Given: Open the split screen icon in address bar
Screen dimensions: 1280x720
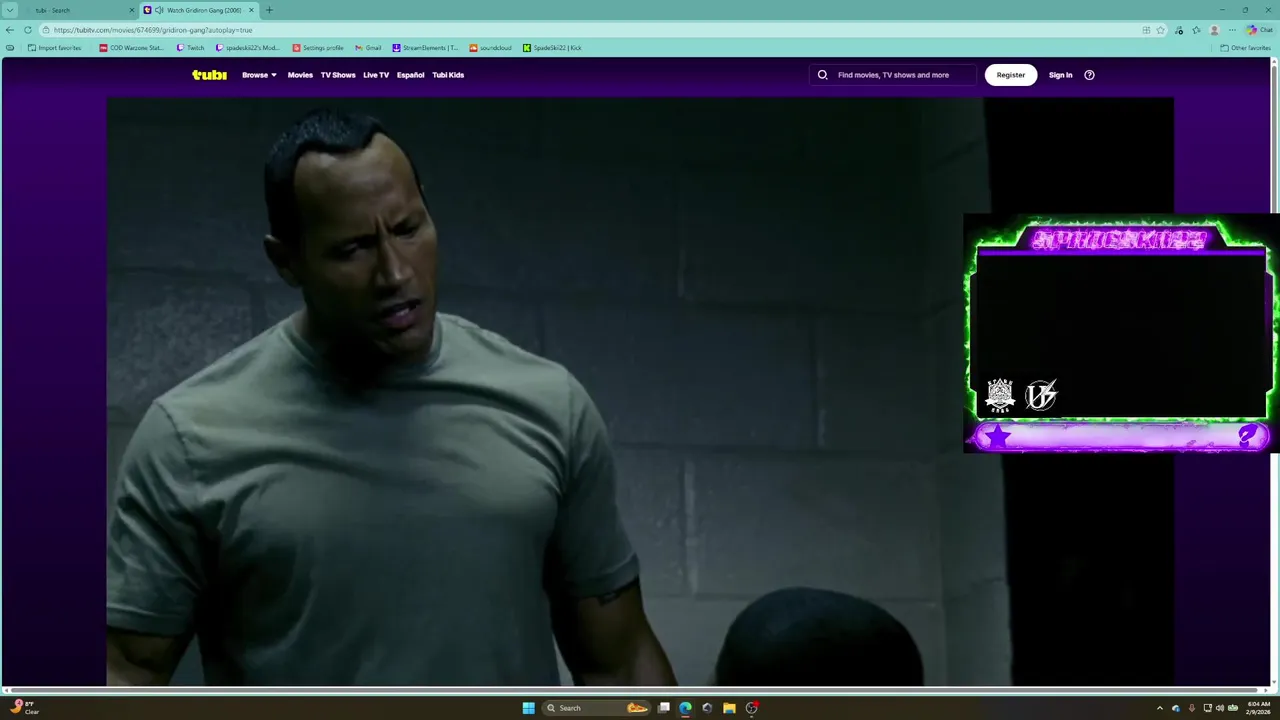Looking at the screenshot, I should [1144, 30].
